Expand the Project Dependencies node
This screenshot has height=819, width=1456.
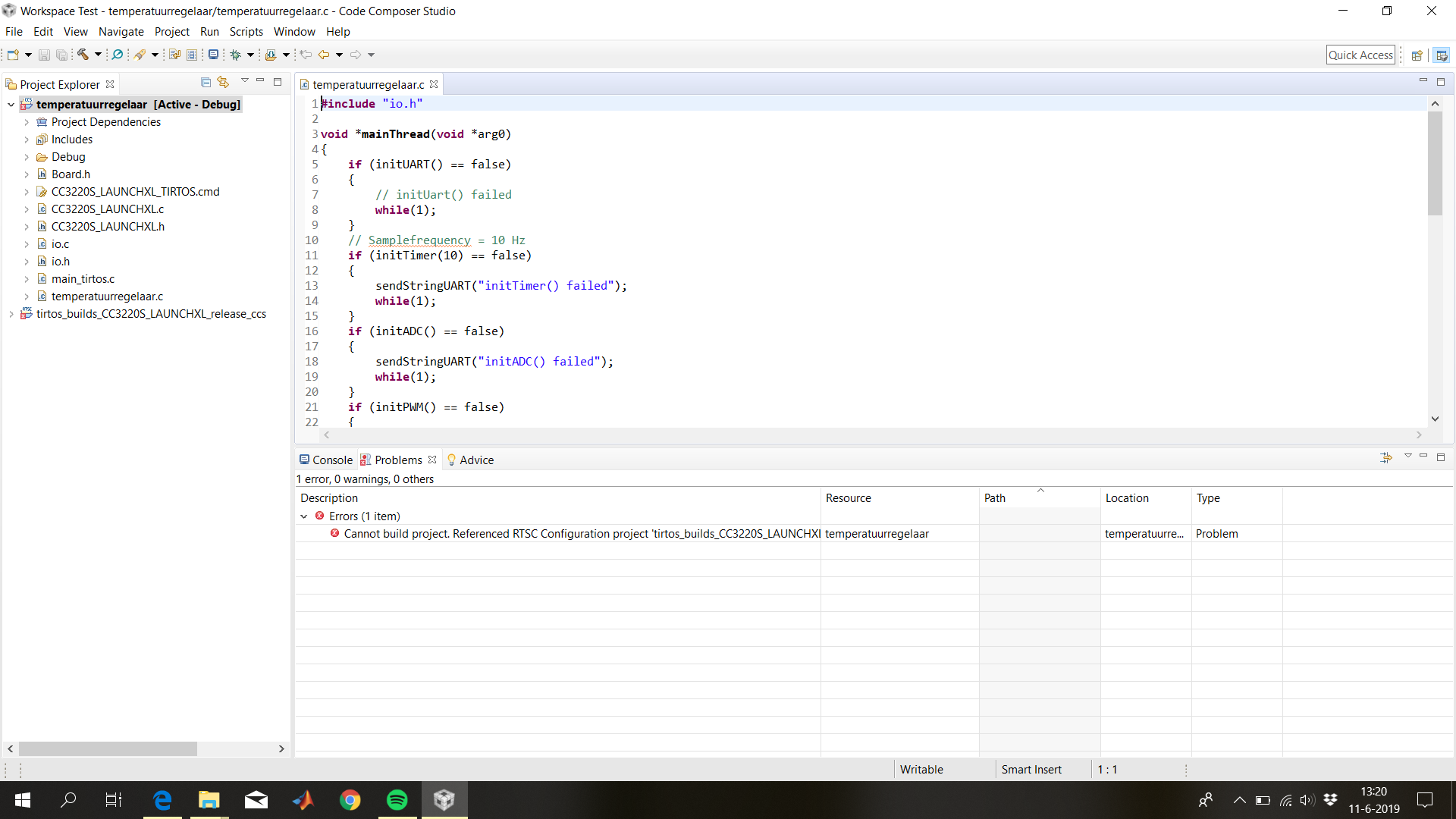point(27,122)
